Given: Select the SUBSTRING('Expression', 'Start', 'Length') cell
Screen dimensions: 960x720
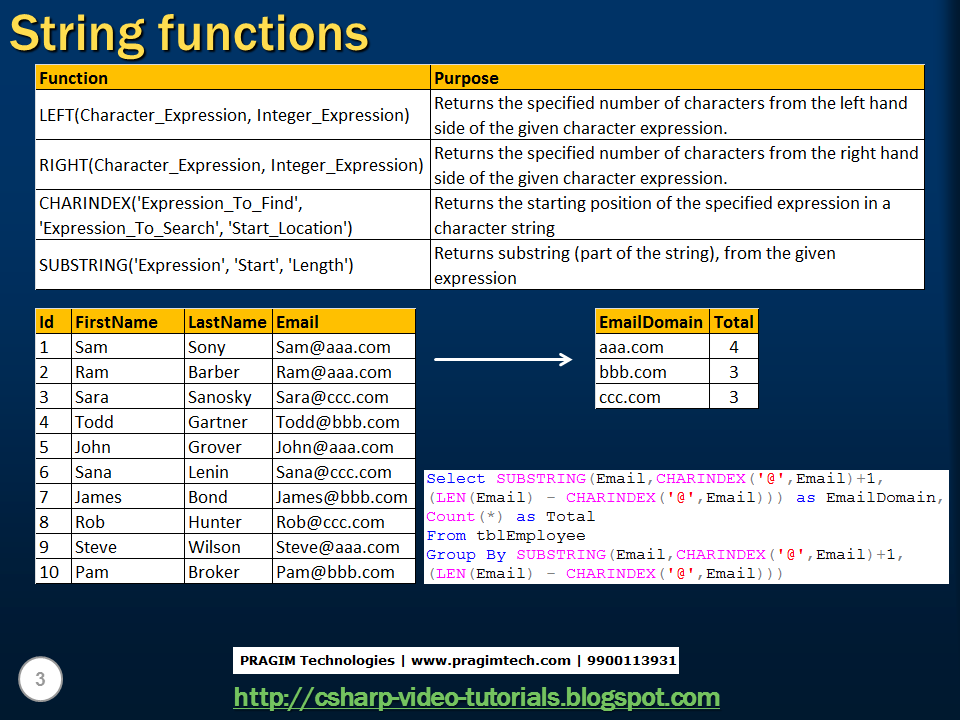Looking at the screenshot, I should pos(233,265).
